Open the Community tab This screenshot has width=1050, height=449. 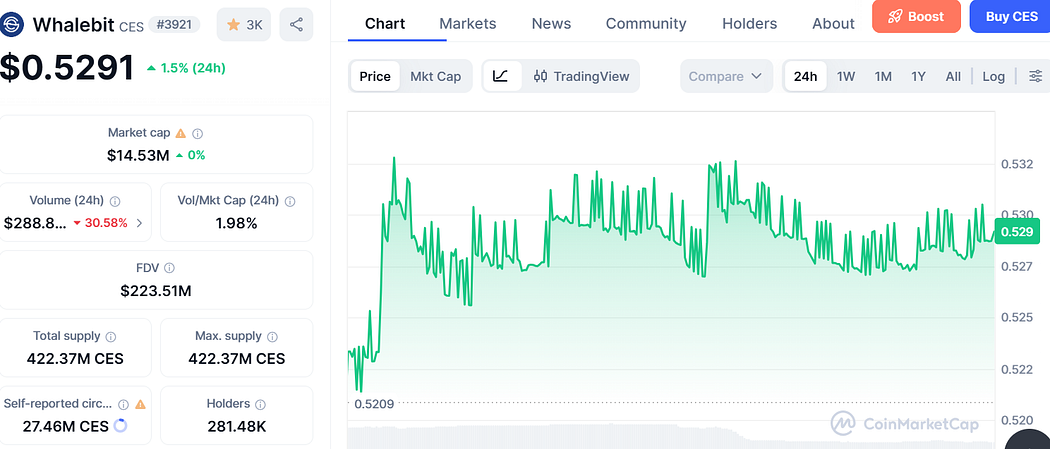[646, 23]
